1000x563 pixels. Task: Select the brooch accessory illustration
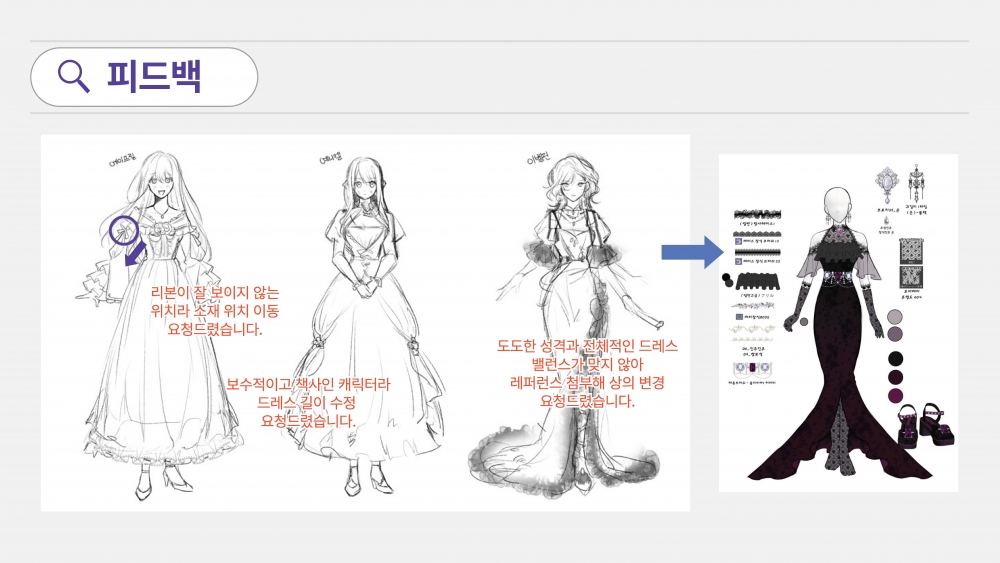click(885, 184)
